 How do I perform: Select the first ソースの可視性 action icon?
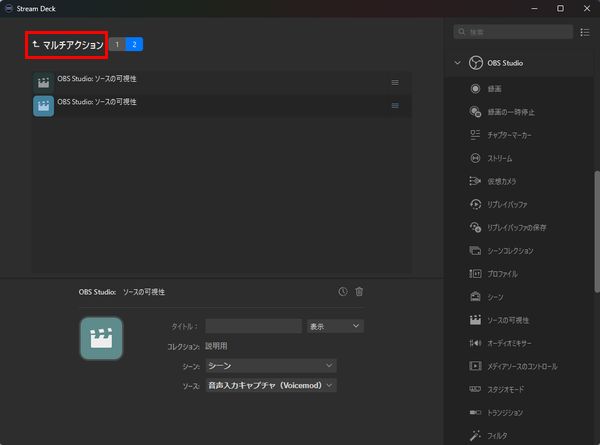pos(43,83)
